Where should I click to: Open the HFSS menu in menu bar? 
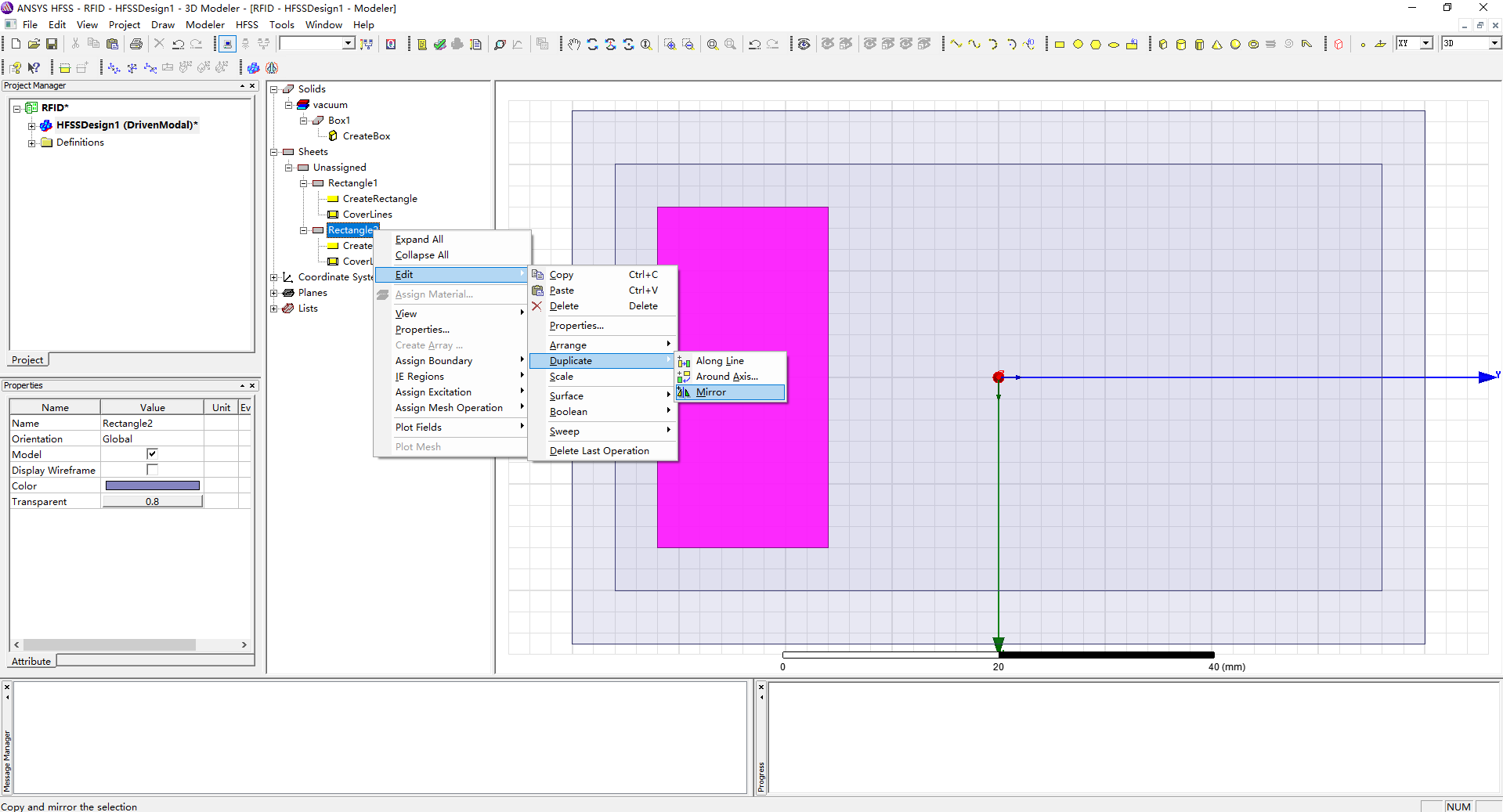click(247, 25)
